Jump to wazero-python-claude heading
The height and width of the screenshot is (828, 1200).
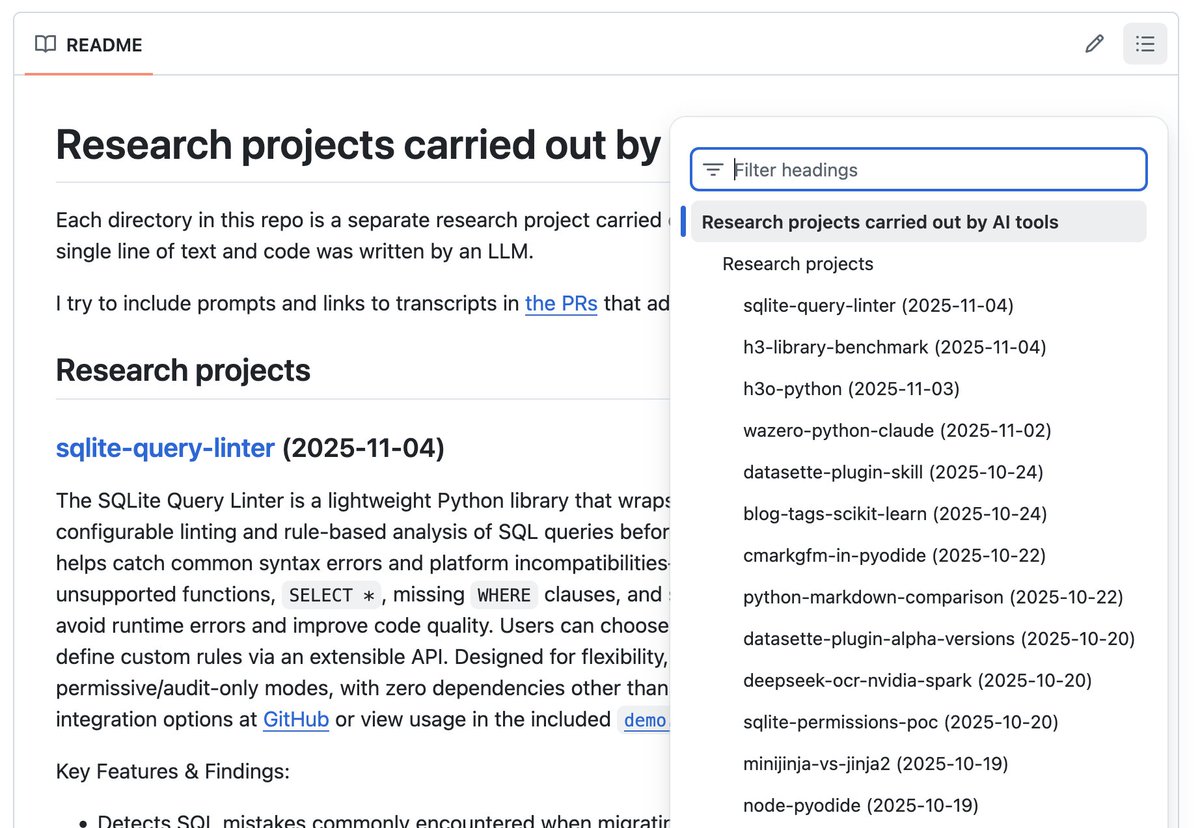pos(896,430)
